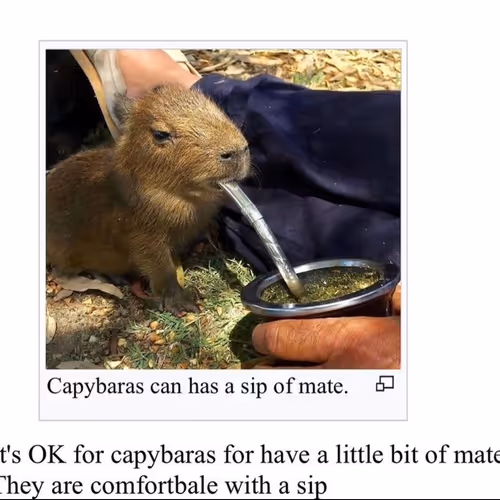This screenshot has width=500, height=500.
Task: Click the caption text 'Capybaras can has a sip of mate.'
Action: coord(197,386)
